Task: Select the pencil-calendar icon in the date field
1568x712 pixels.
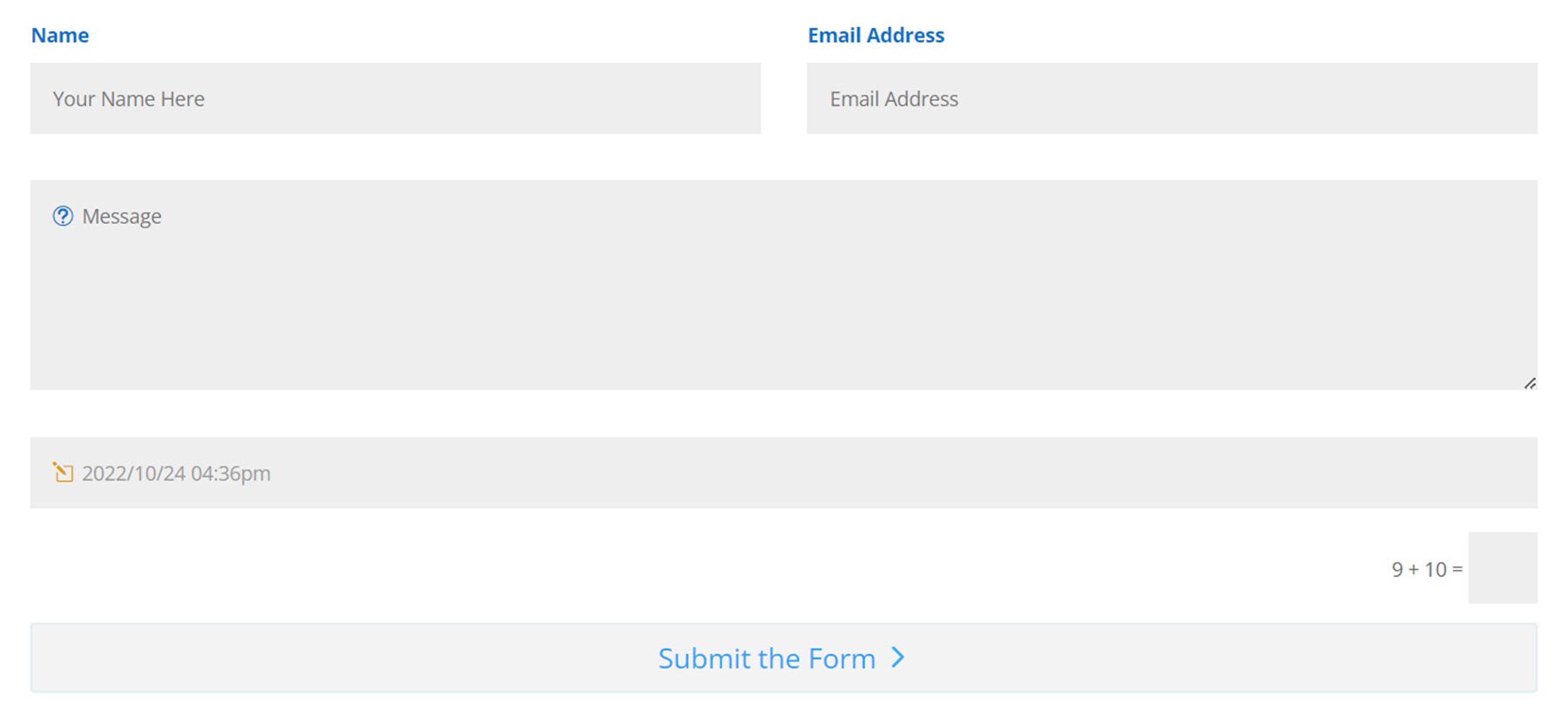Action: (x=62, y=473)
